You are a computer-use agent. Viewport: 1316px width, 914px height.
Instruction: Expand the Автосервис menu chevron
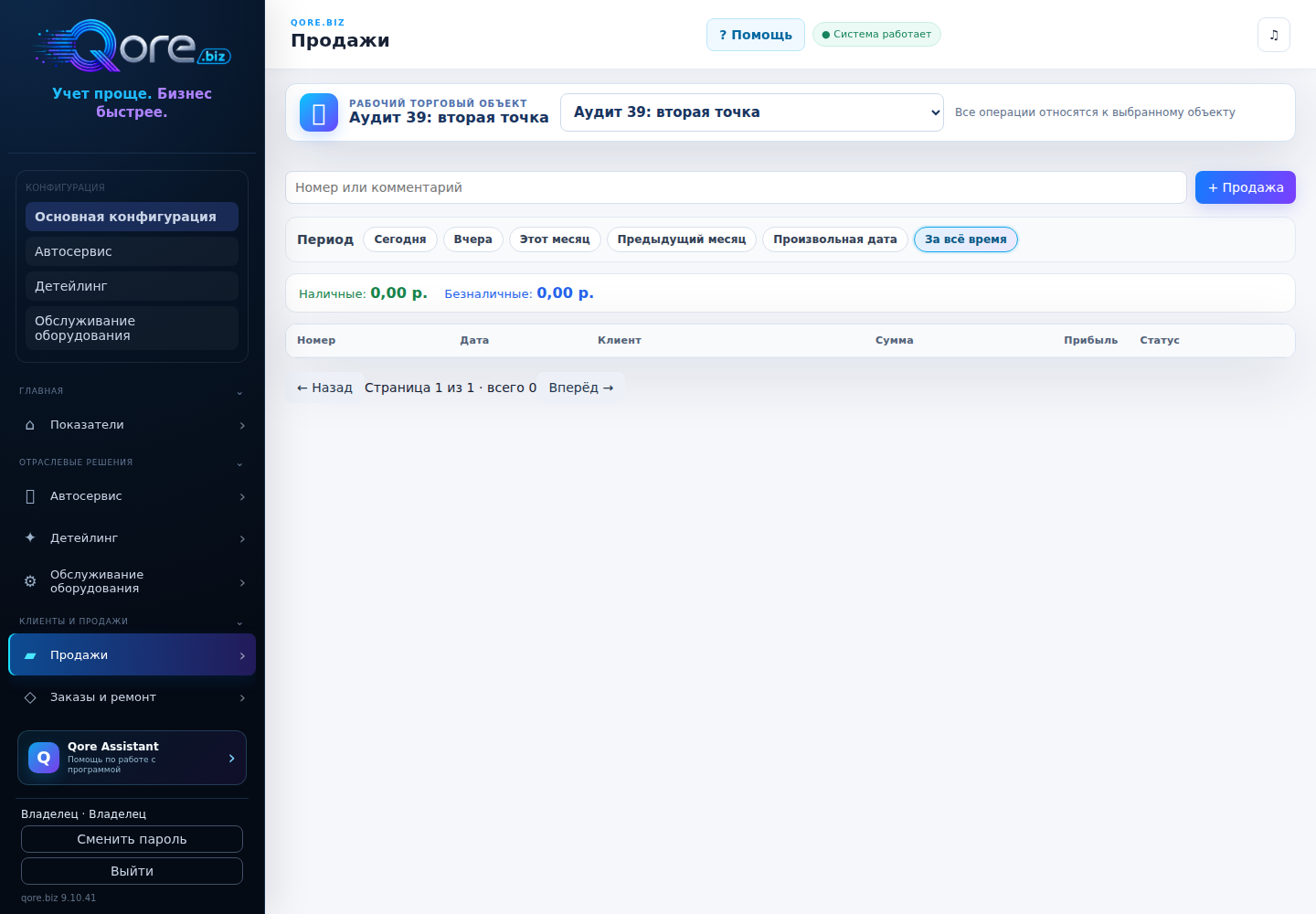pos(242,497)
